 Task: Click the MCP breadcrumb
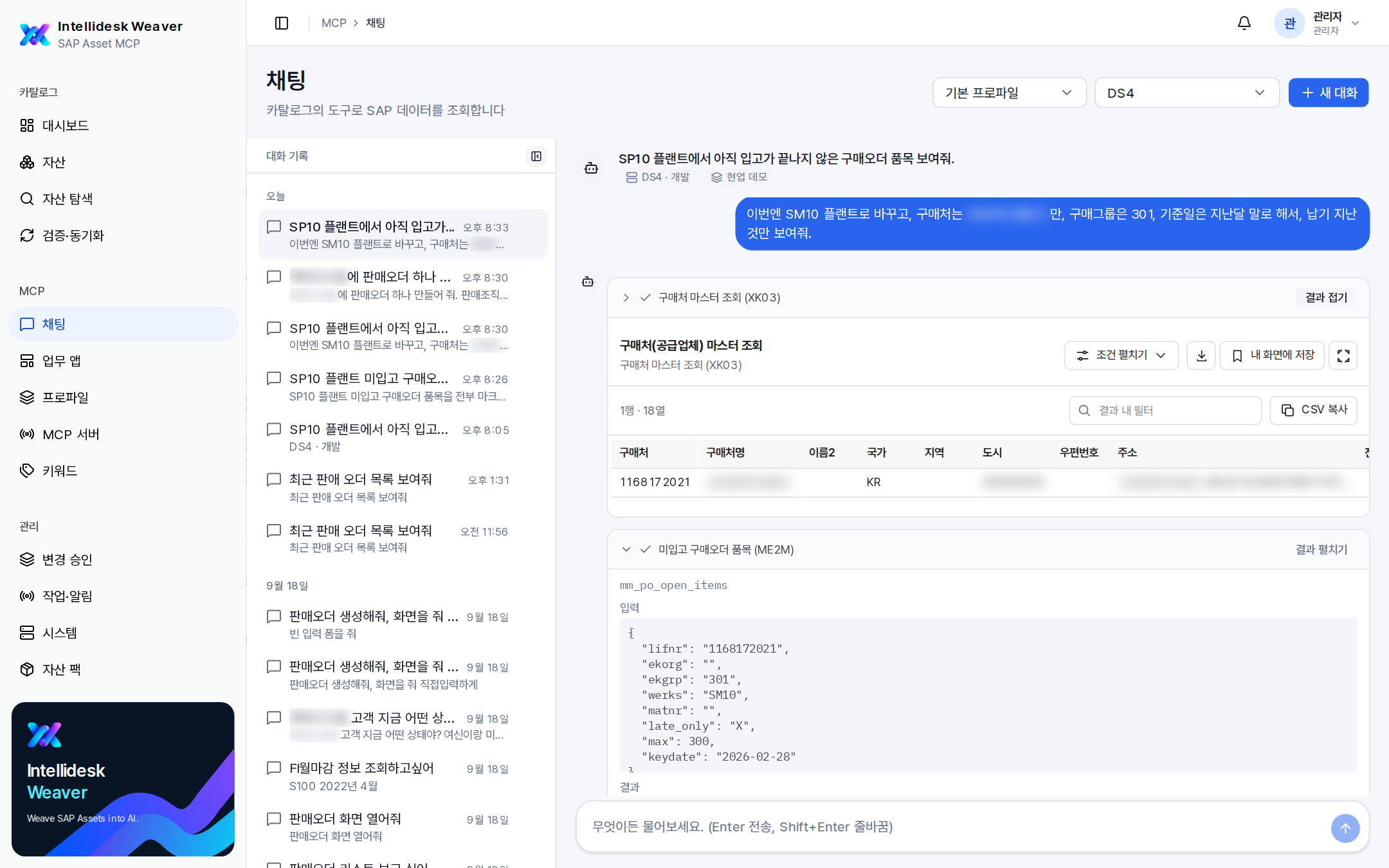click(x=334, y=23)
